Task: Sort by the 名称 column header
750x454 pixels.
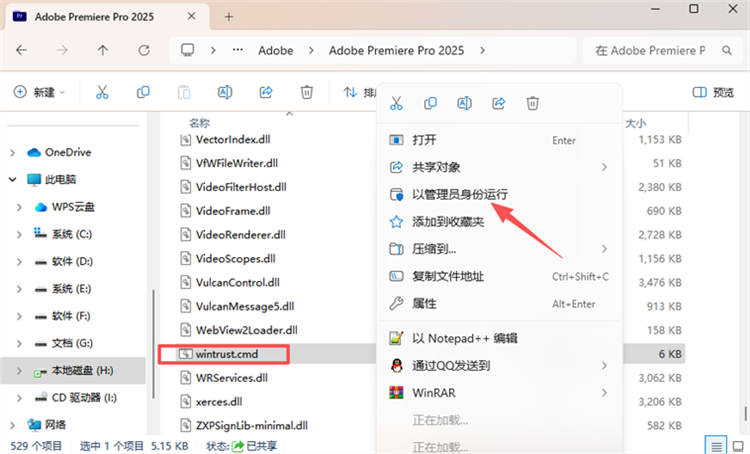Action: tap(199, 123)
